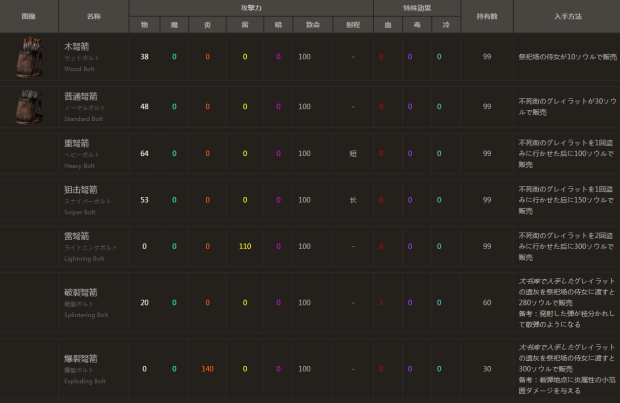Click Lightning Bolt's yellow 110 damage value
Viewport: 620px width, 403px height.
coord(243,246)
